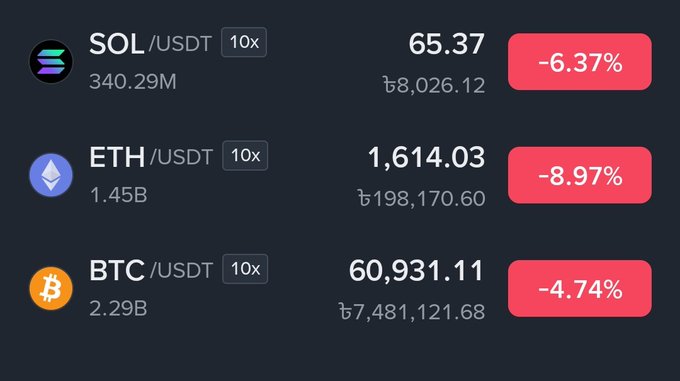The height and width of the screenshot is (381, 680).
Task: Click the BTC price 60,931.11
Action: (416, 271)
